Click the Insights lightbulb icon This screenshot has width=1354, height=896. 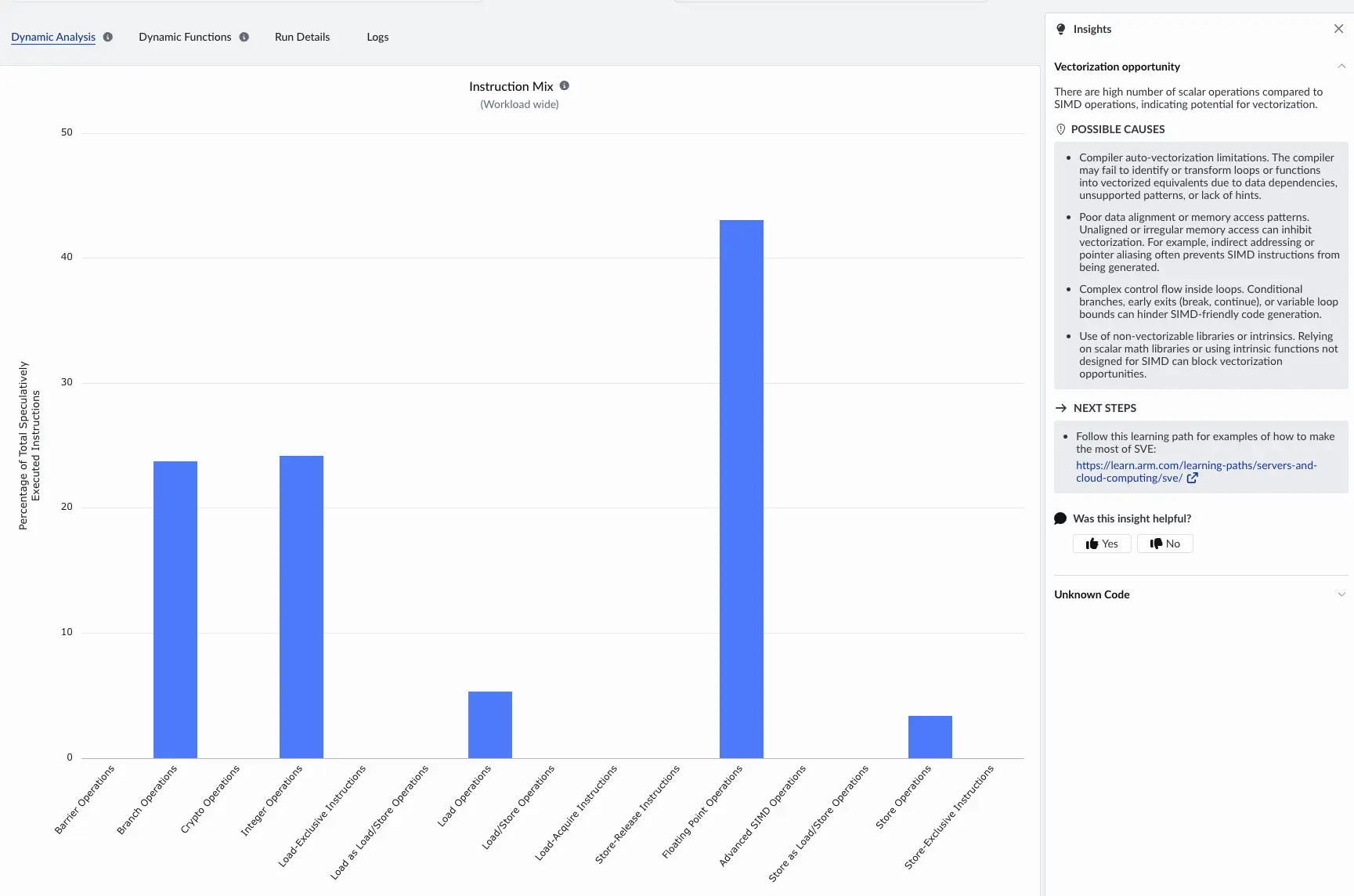click(x=1061, y=29)
